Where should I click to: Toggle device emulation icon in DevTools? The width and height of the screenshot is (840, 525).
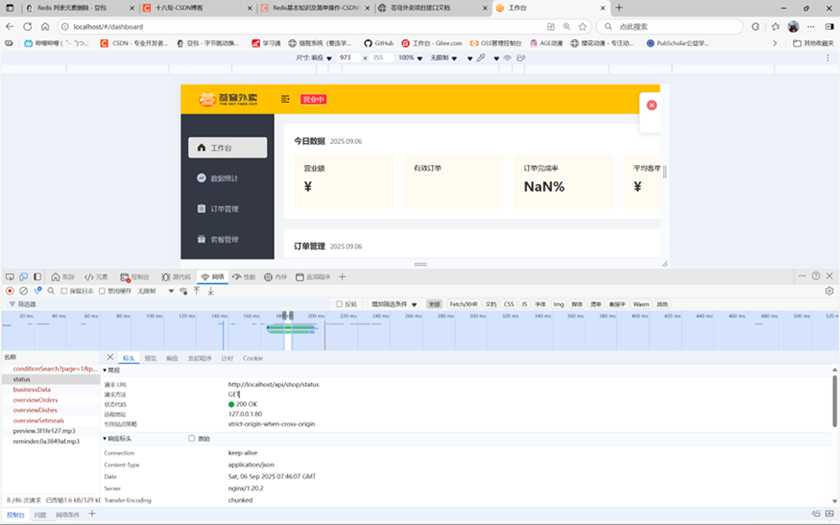click(x=24, y=277)
